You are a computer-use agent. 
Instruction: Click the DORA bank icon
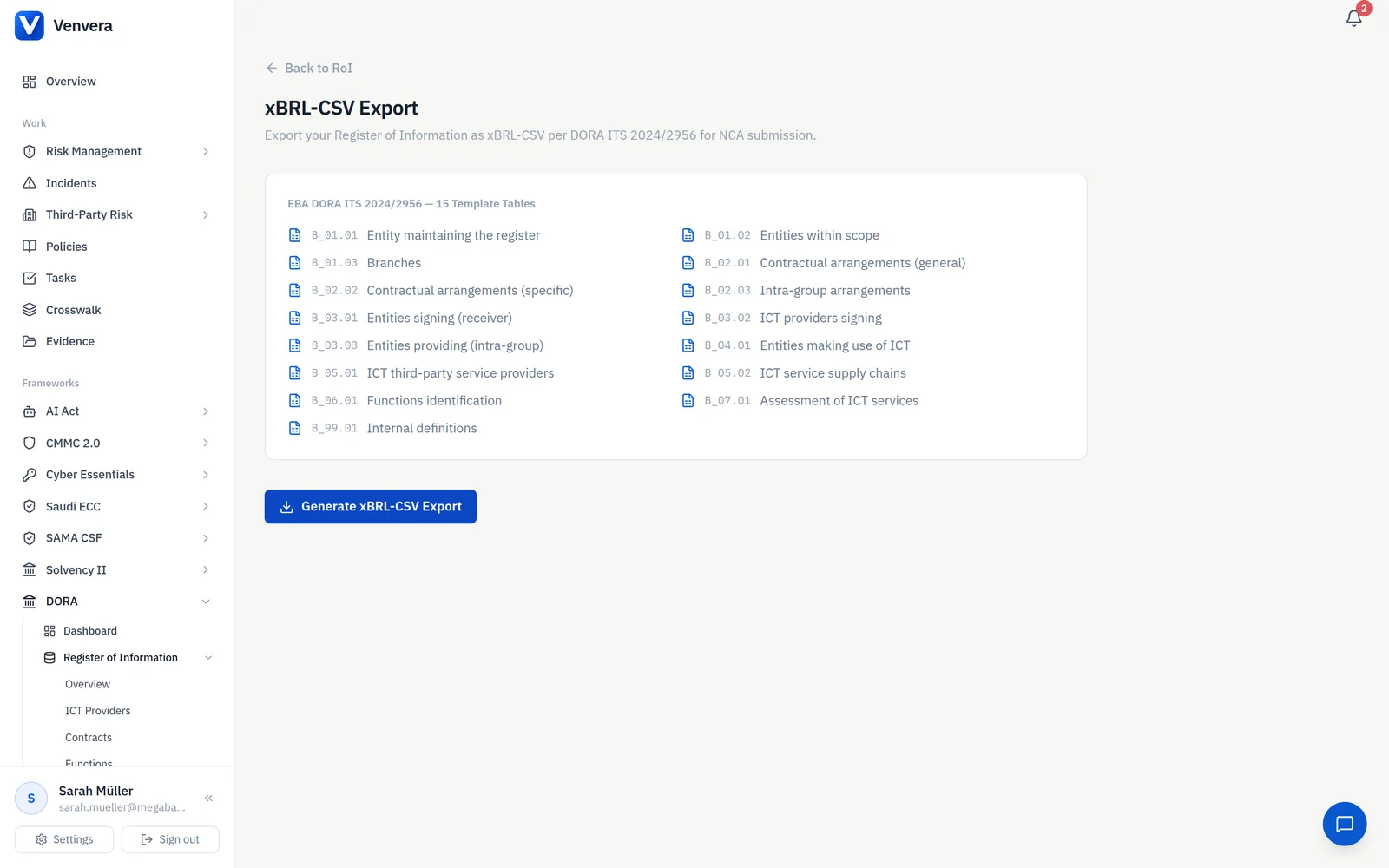[x=30, y=602]
